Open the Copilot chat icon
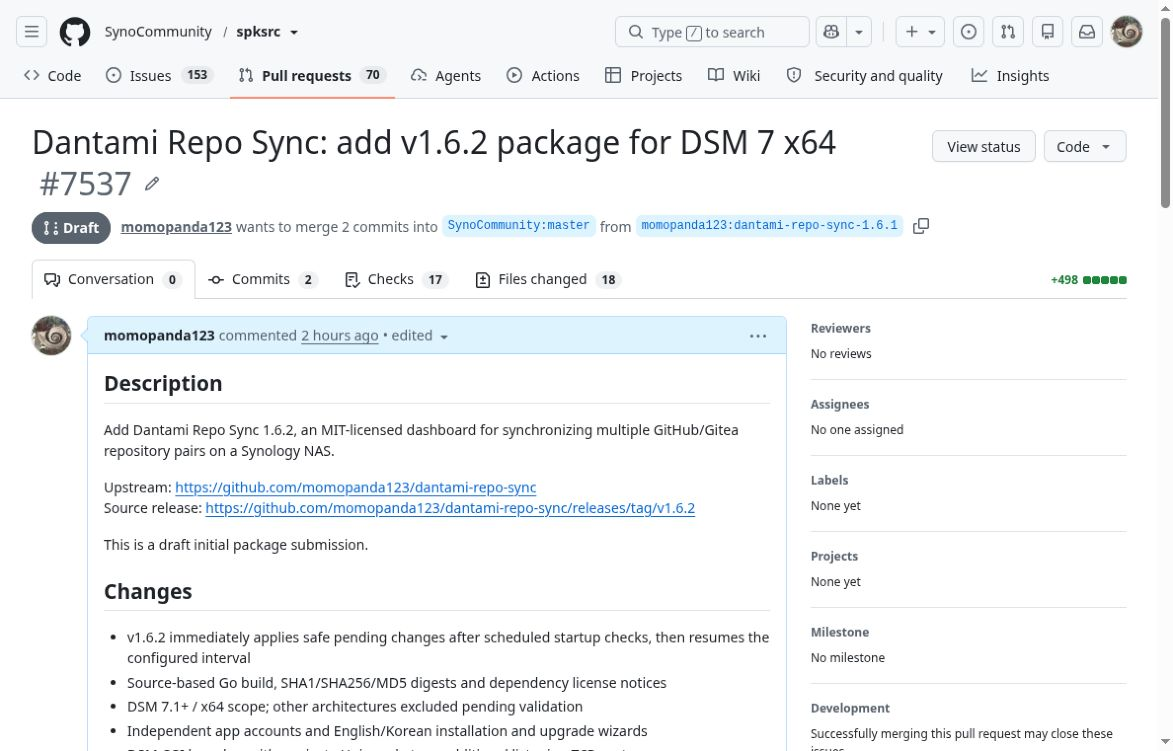The height and width of the screenshot is (751, 1173). tap(831, 32)
